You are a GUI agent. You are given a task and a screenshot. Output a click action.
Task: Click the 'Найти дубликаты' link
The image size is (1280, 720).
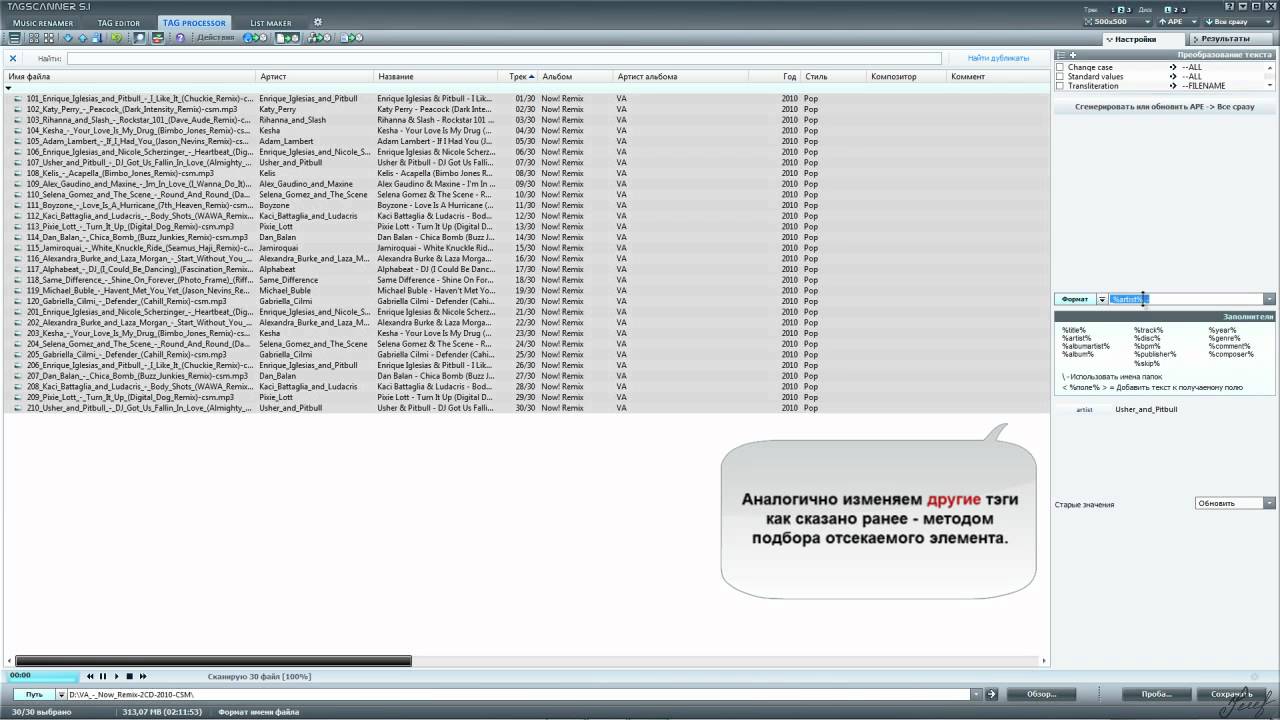[x=998, y=58]
